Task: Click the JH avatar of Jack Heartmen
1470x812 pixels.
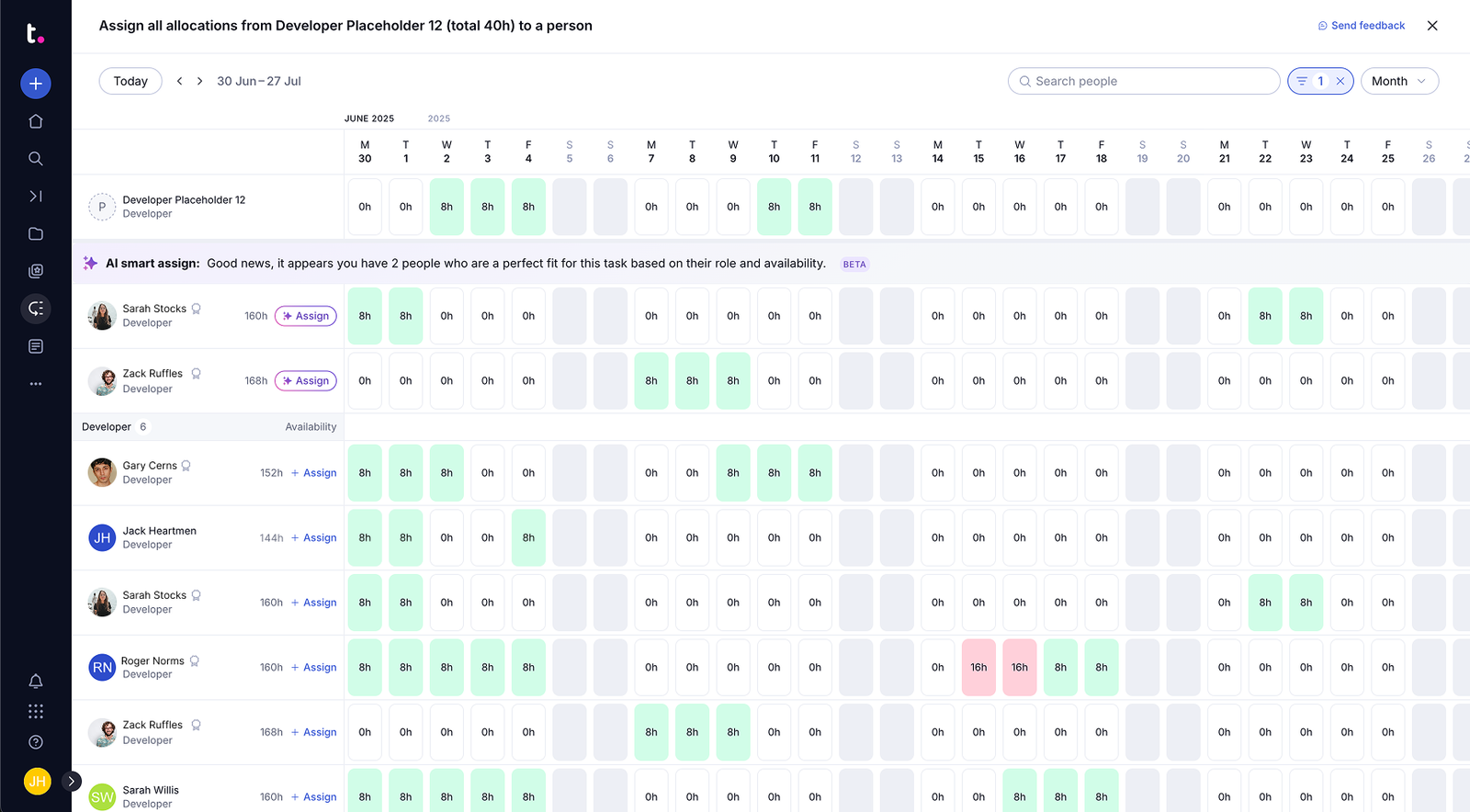Action: pos(102,538)
